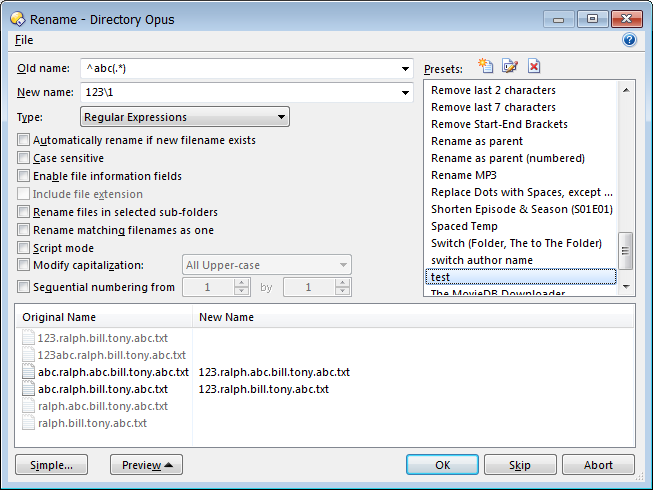Click the Original Name column header
Image resolution: width=653 pixels, height=490 pixels.
pos(103,317)
